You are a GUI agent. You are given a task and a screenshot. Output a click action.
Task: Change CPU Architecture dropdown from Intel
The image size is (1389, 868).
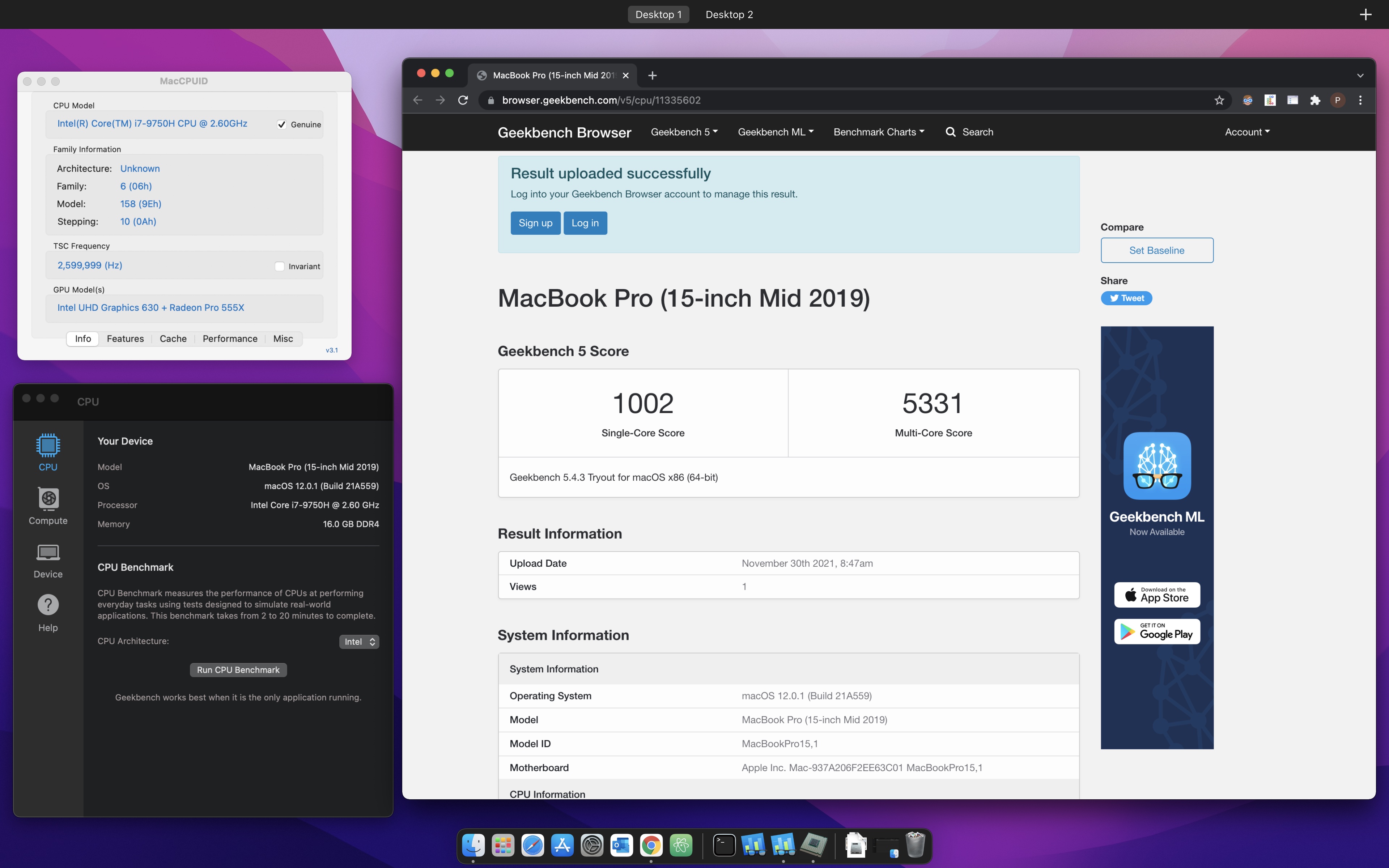(359, 642)
